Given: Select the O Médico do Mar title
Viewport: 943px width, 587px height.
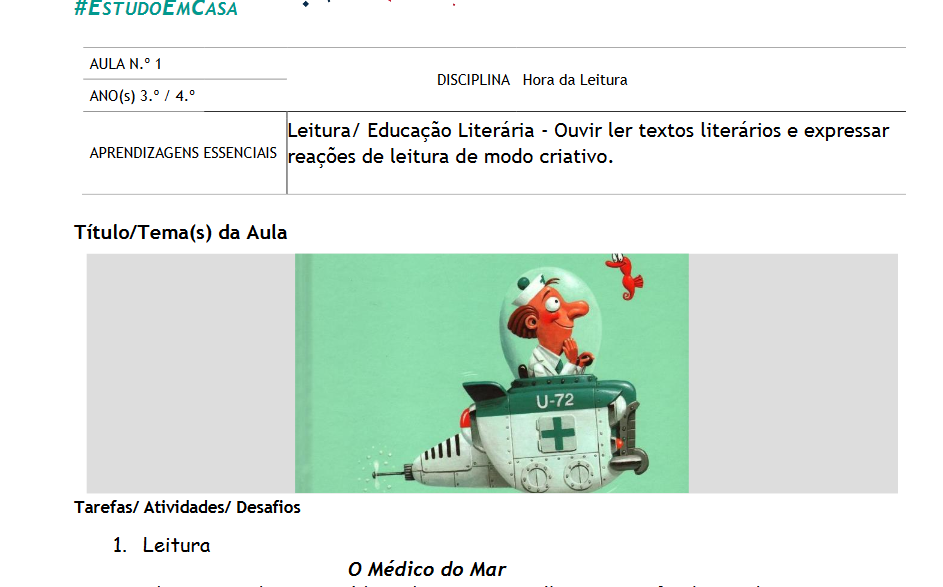Looking at the screenshot, I should [427, 569].
